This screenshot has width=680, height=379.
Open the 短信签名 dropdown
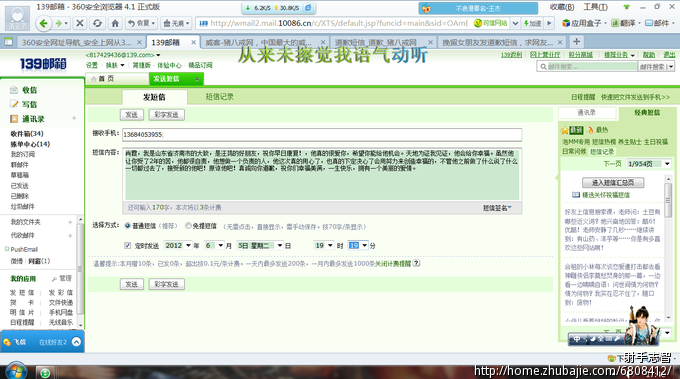tap(497, 208)
